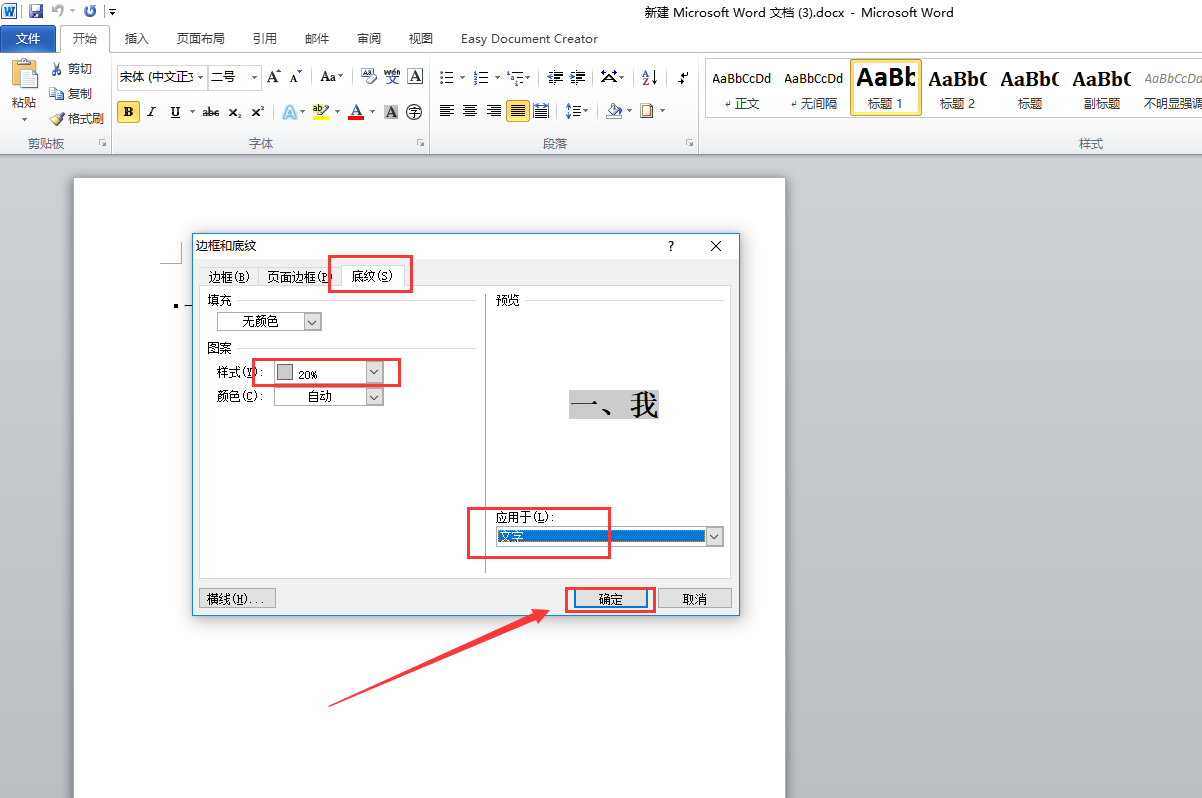
Task: Click the Bullets list icon
Action: [447, 77]
